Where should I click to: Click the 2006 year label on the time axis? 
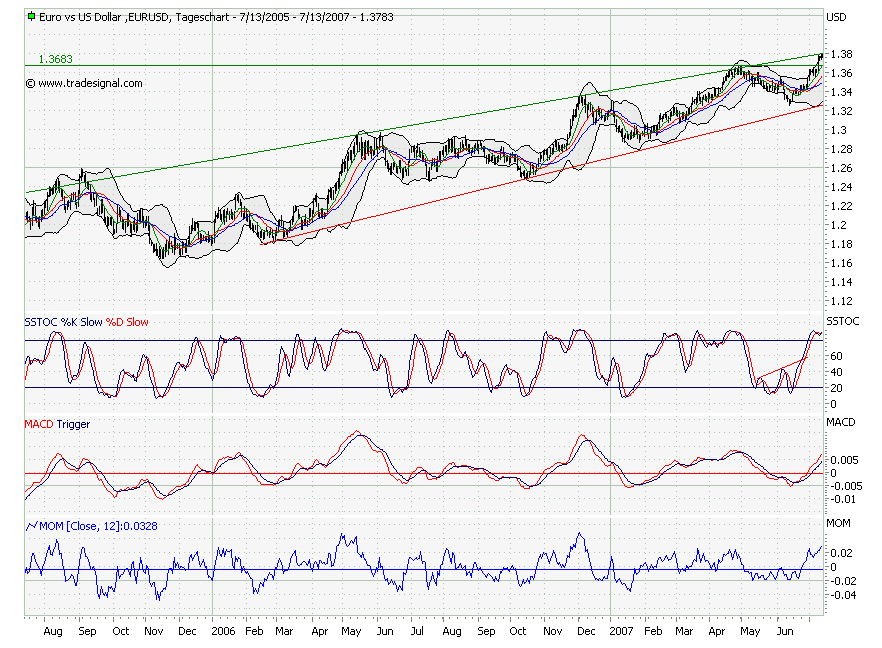point(223,631)
